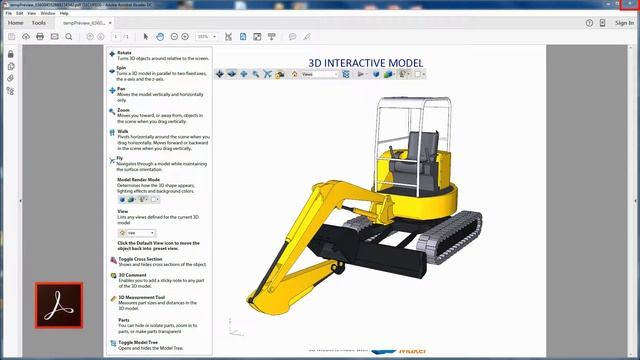This screenshot has height=360, width=640.
Task: Click the Default View home icon
Action: 294,74
